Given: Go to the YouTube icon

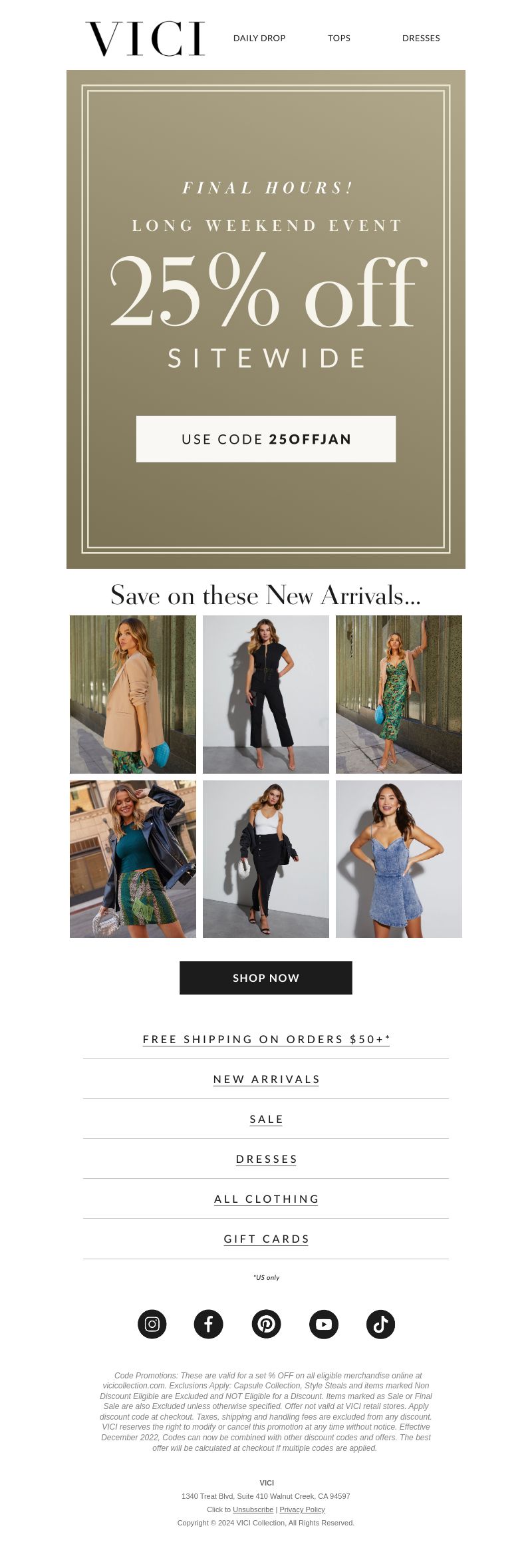Looking at the screenshot, I should tap(324, 1324).
